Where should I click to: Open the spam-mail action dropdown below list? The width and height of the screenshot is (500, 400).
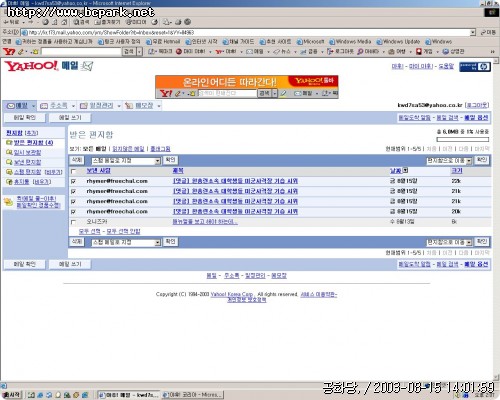[126, 243]
